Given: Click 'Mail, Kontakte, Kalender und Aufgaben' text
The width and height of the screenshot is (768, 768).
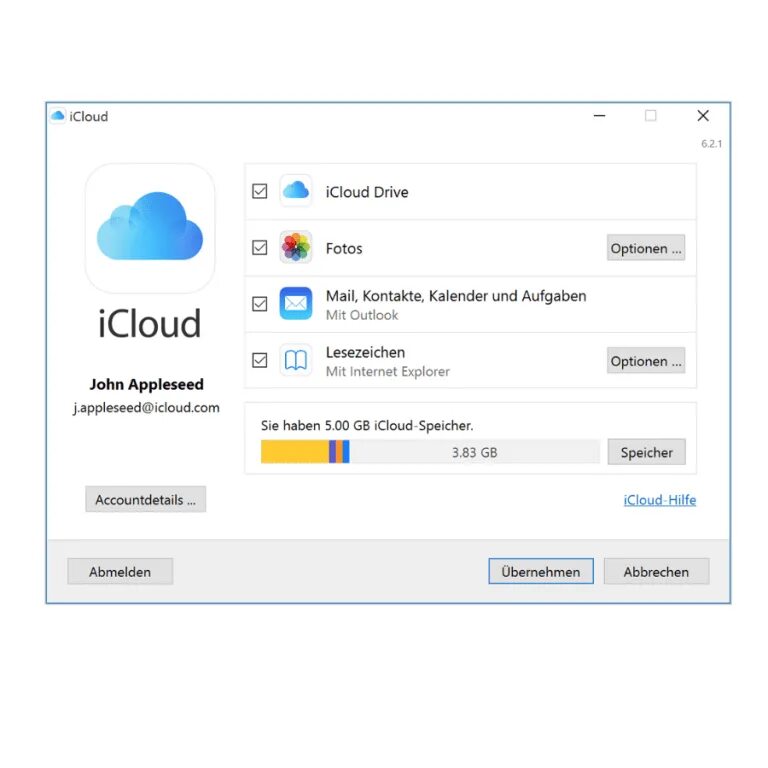Looking at the screenshot, I should [456, 296].
